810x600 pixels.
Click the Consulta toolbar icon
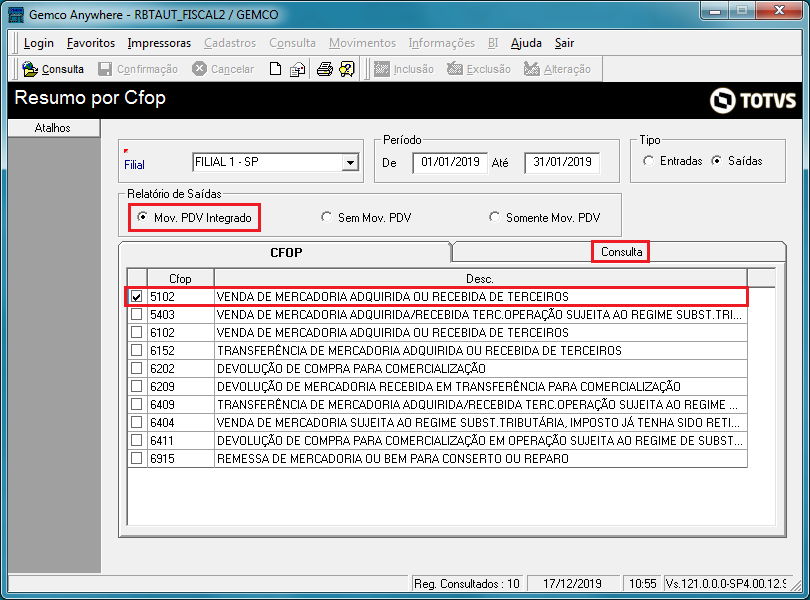30,69
